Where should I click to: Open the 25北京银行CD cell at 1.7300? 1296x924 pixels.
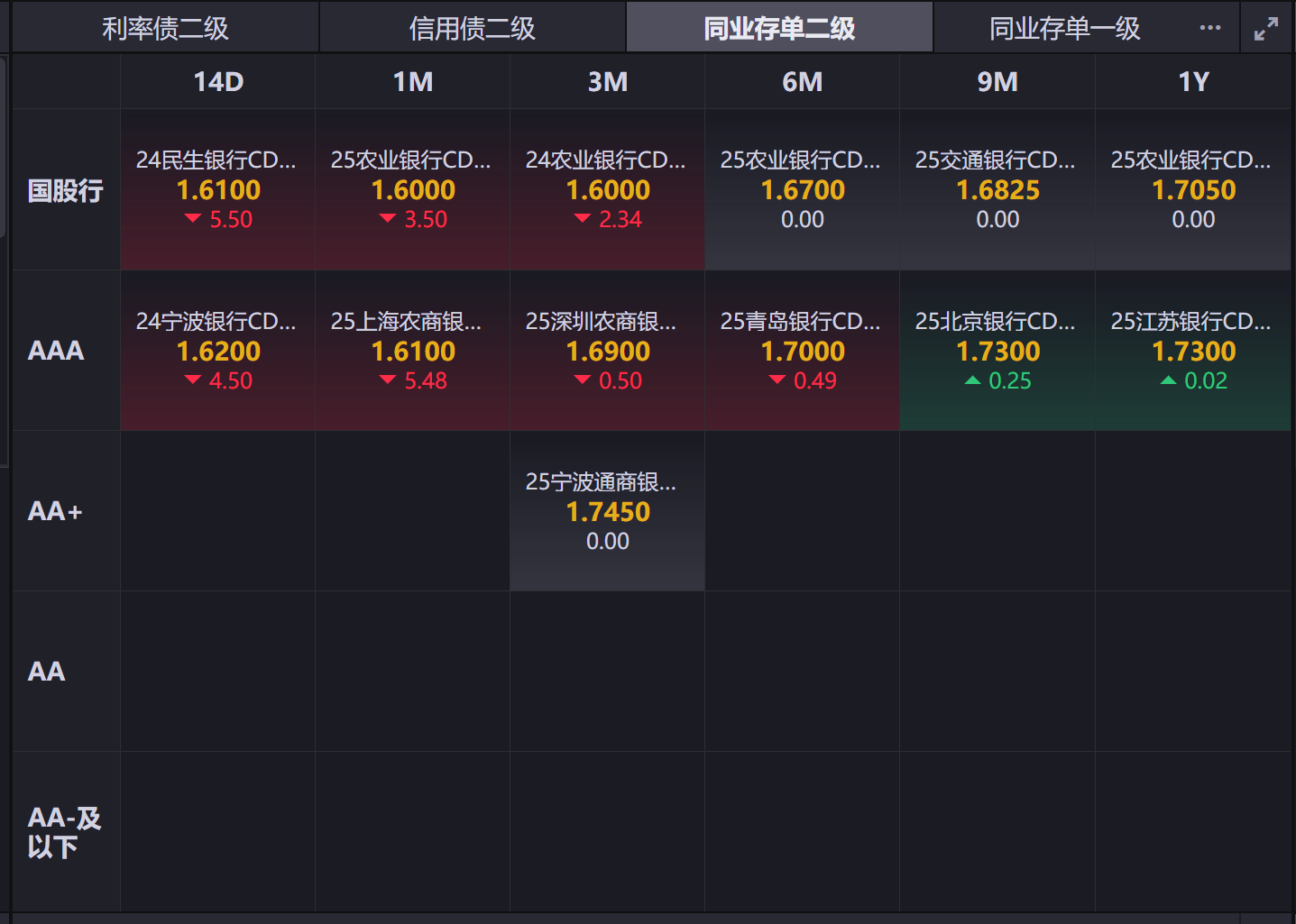(x=997, y=351)
